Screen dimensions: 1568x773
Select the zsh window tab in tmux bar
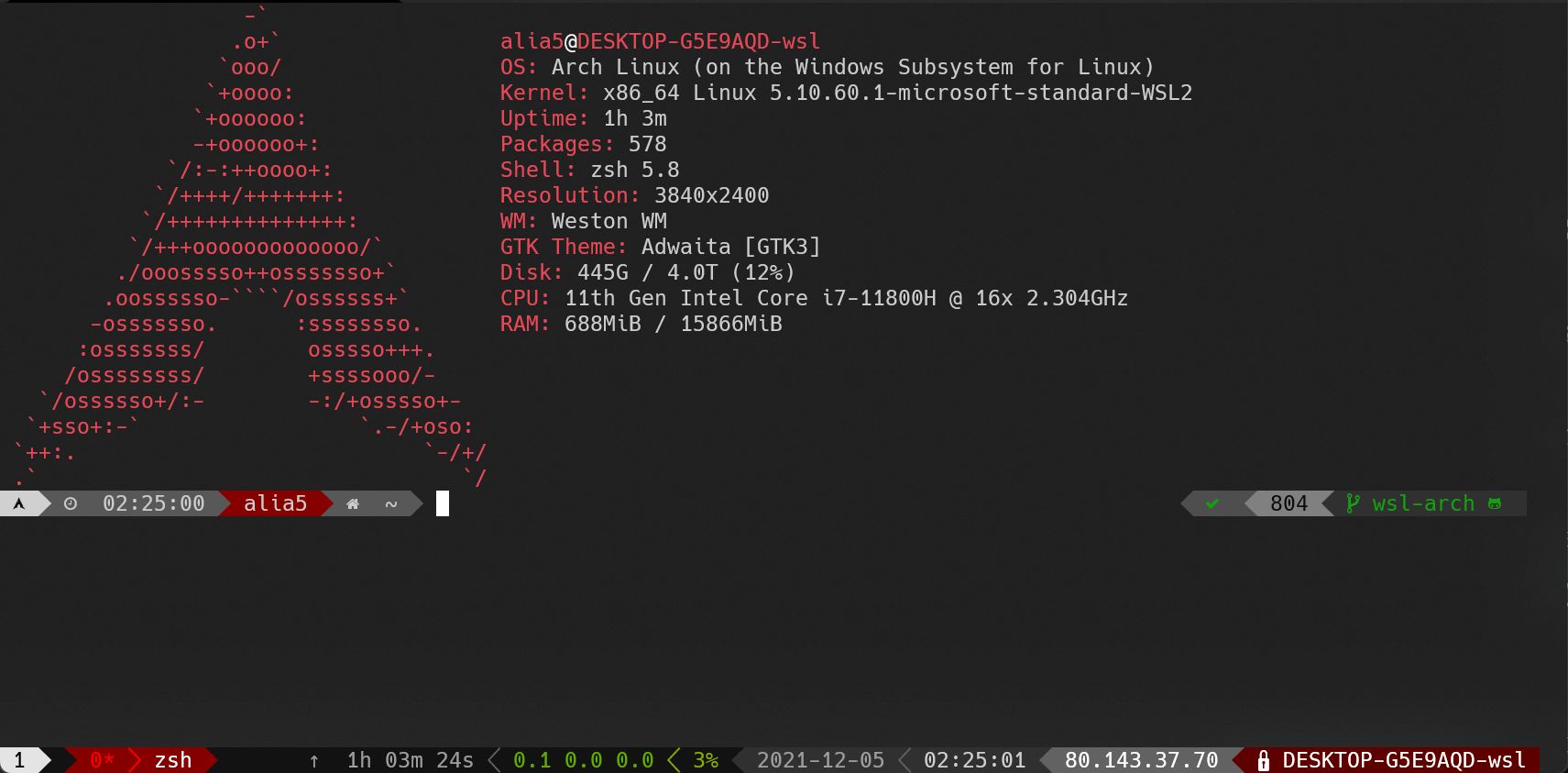[x=172, y=760]
